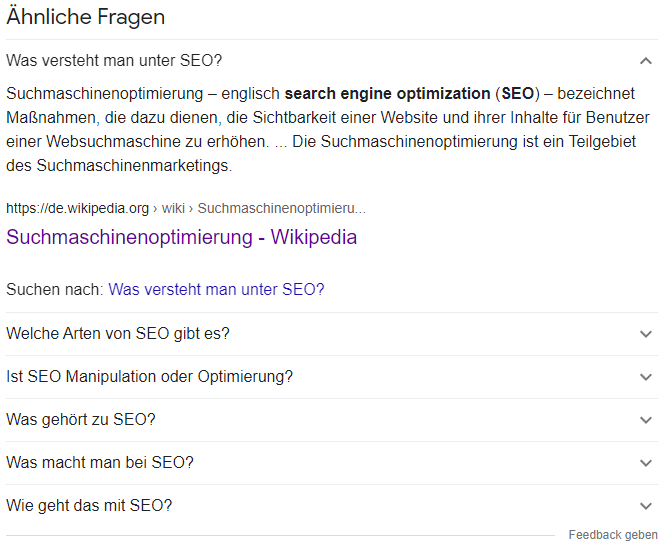Screen dimensions: 668x548
Task: Expand question text 'Was gehört zu SEO?'
Action: (81, 420)
